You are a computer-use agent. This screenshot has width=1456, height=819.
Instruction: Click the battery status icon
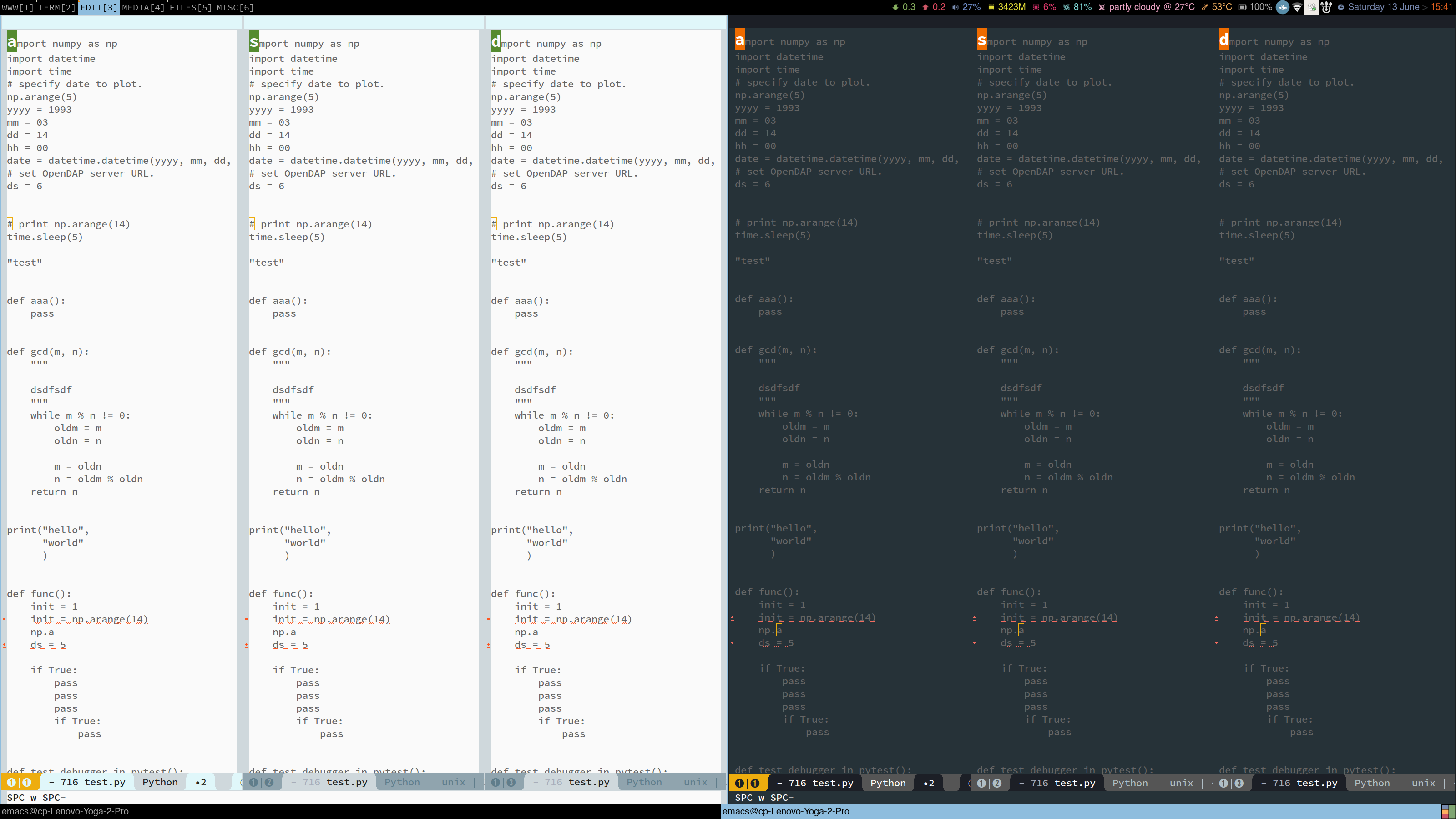tap(1242, 7)
